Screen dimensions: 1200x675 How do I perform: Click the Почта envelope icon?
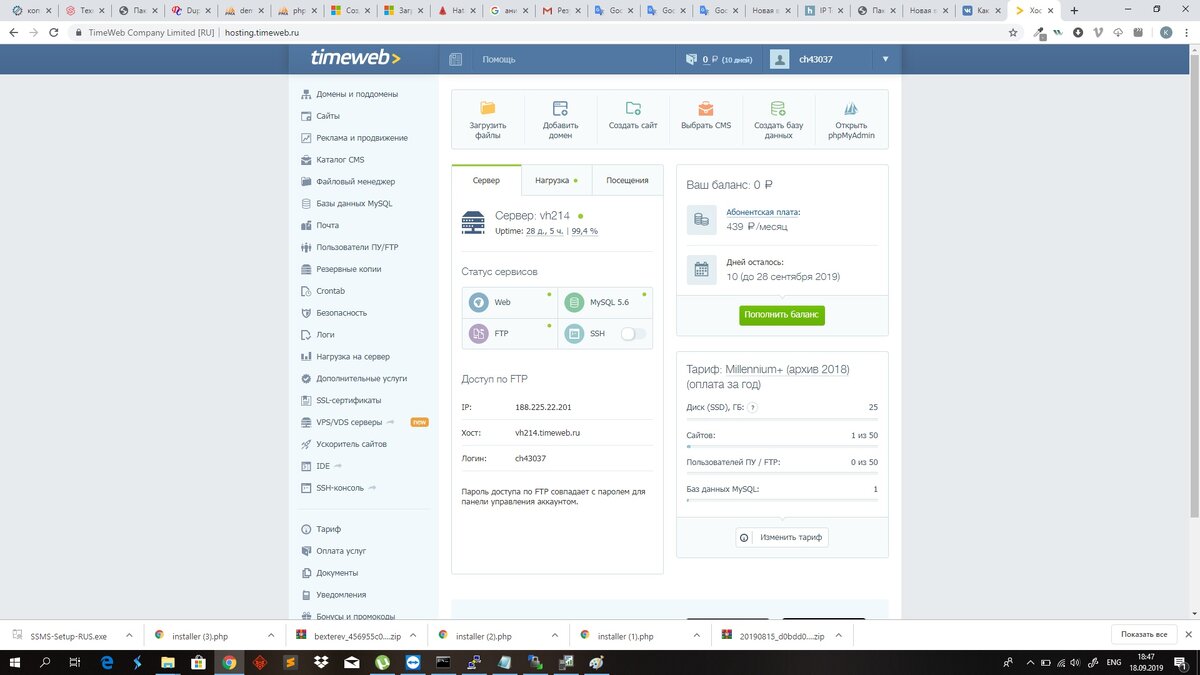(307, 225)
